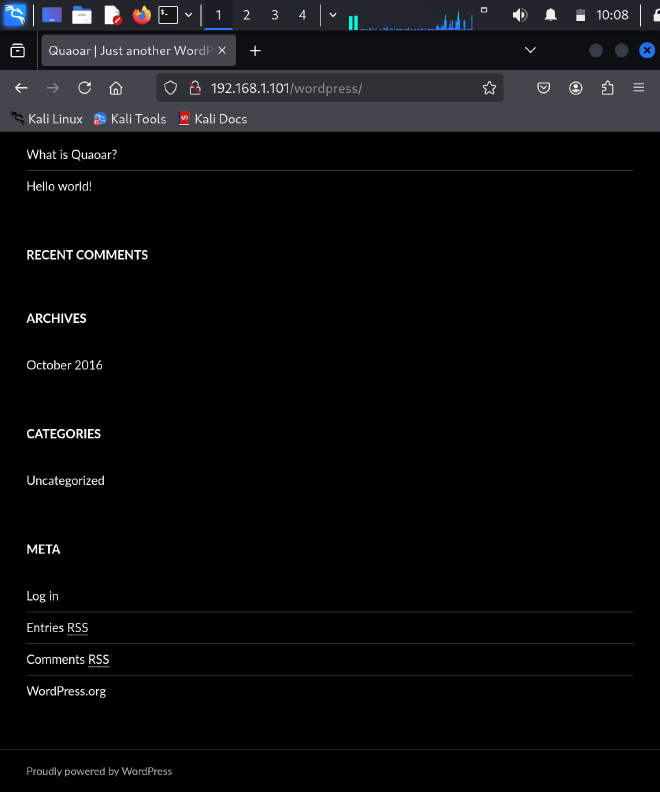Launch the text editor panel icon
The width and height of the screenshot is (660, 792).
tap(112, 15)
